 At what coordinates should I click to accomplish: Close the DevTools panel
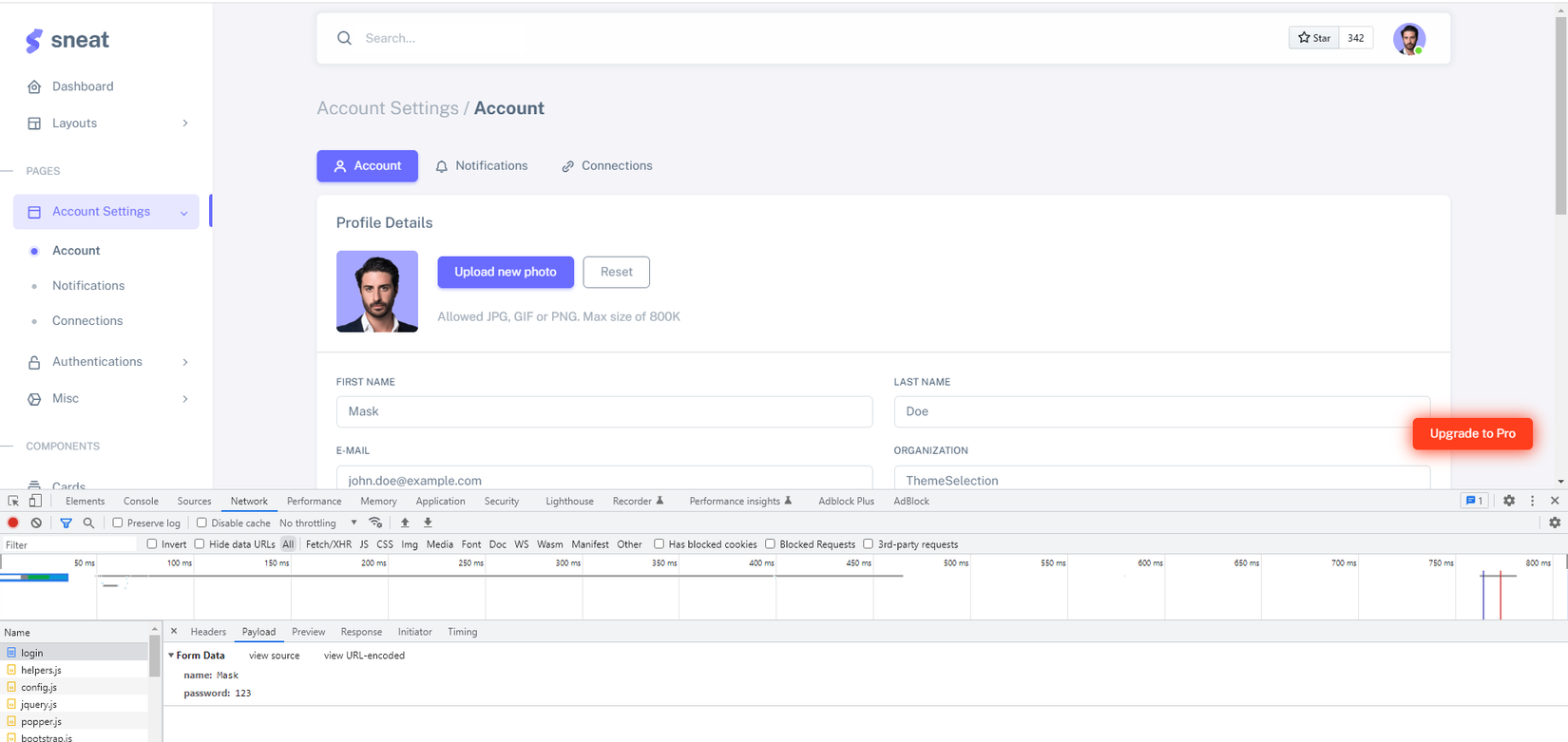click(1555, 501)
